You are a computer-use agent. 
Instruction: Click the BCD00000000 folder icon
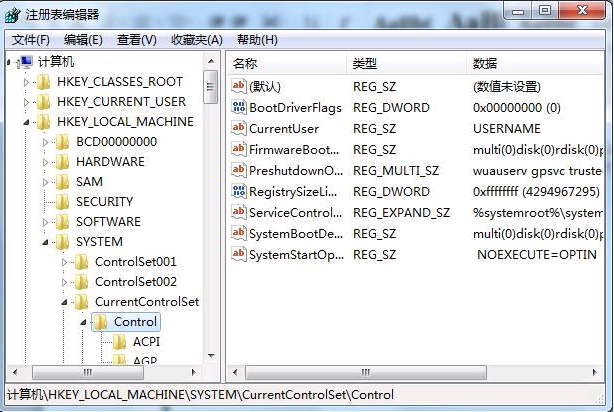pos(62,142)
